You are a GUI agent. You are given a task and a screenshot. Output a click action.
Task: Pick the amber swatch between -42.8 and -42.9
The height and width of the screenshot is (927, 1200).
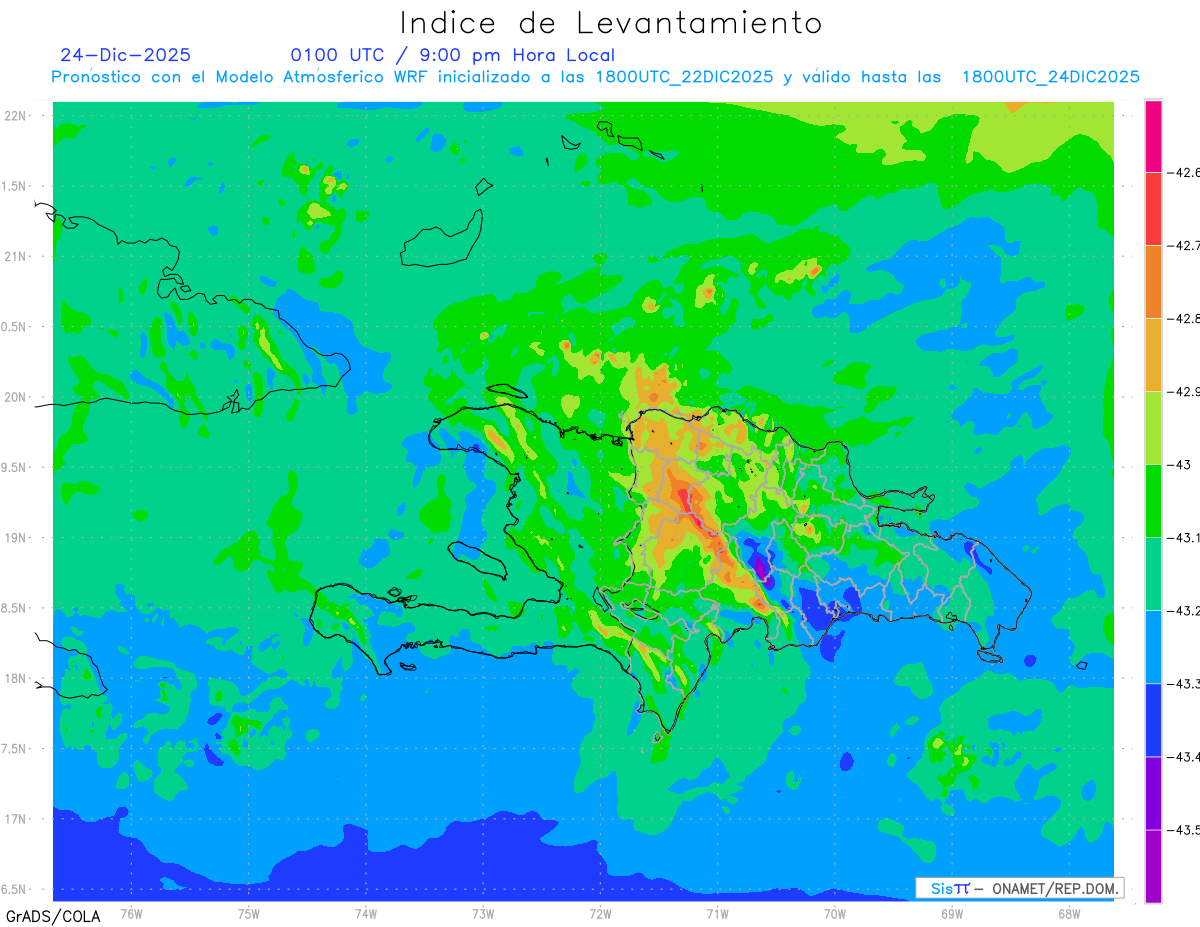[x=1153, y=355]
